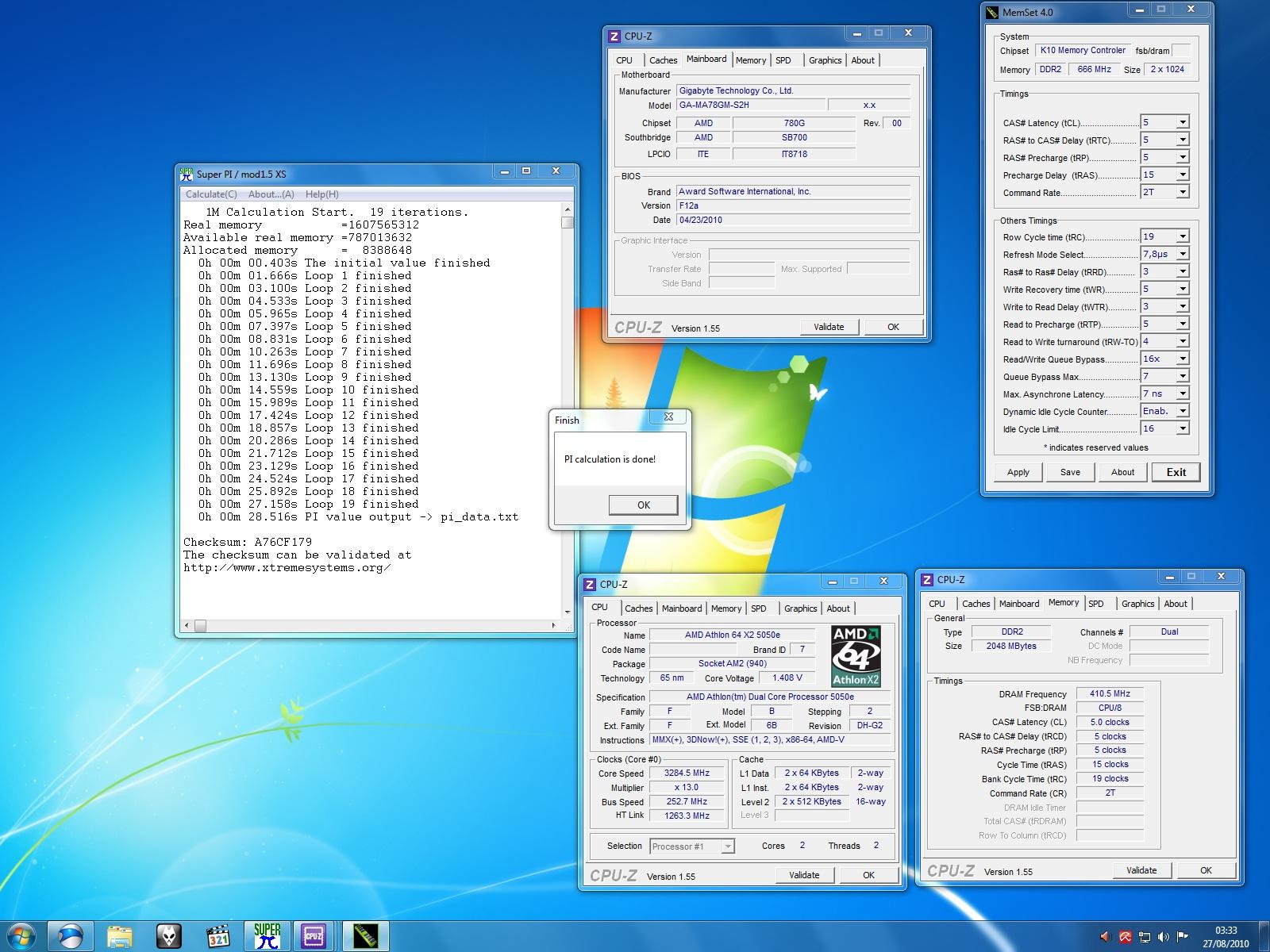The width and height of the screenshot is (1270, 952).
Task: Open About...(A) menu in Super PI
Action: pyautogui.click(x=271, y=194)
